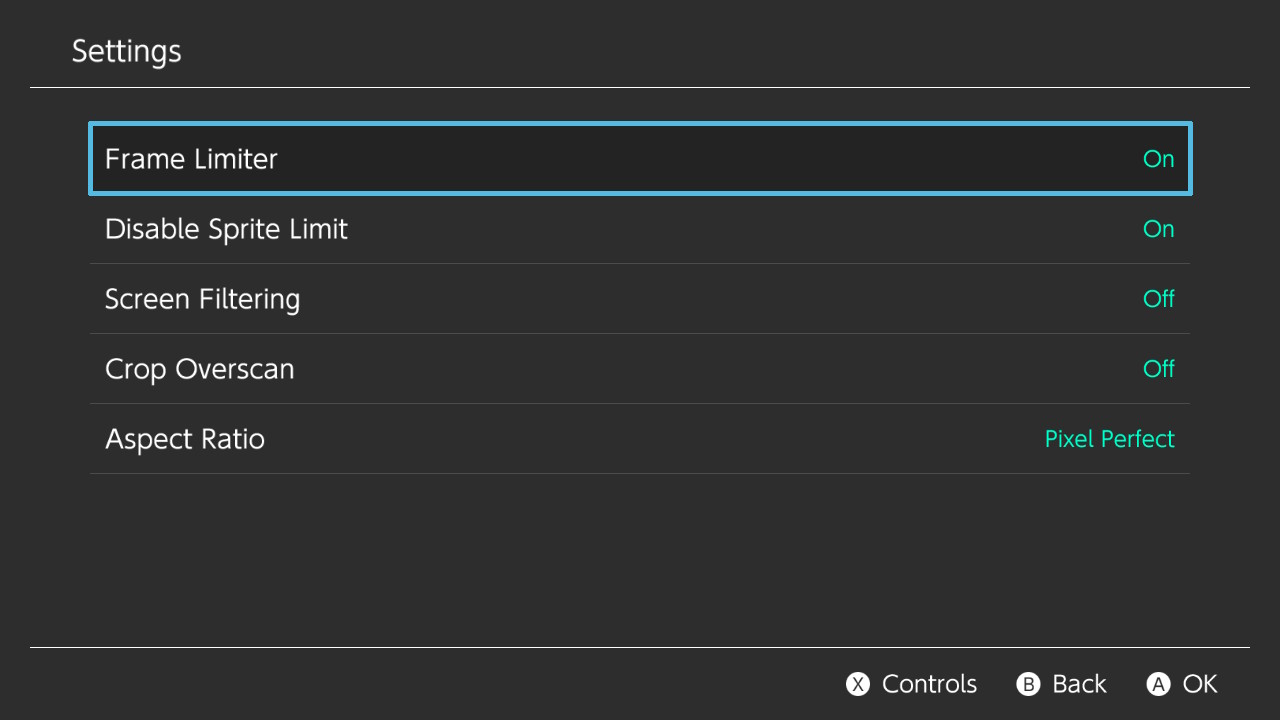
Task: Toggle Crop Overscan Off value
Action: pyautogui.click(x=1158, y=369)
